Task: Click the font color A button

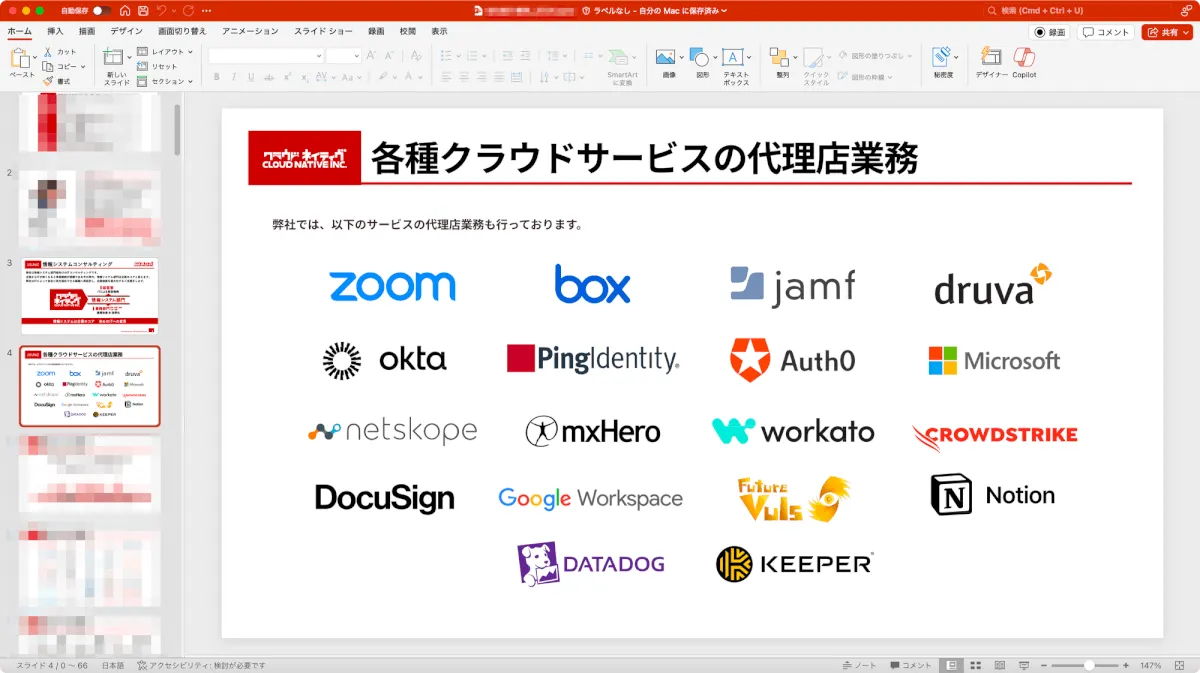Action: point(410,76)
